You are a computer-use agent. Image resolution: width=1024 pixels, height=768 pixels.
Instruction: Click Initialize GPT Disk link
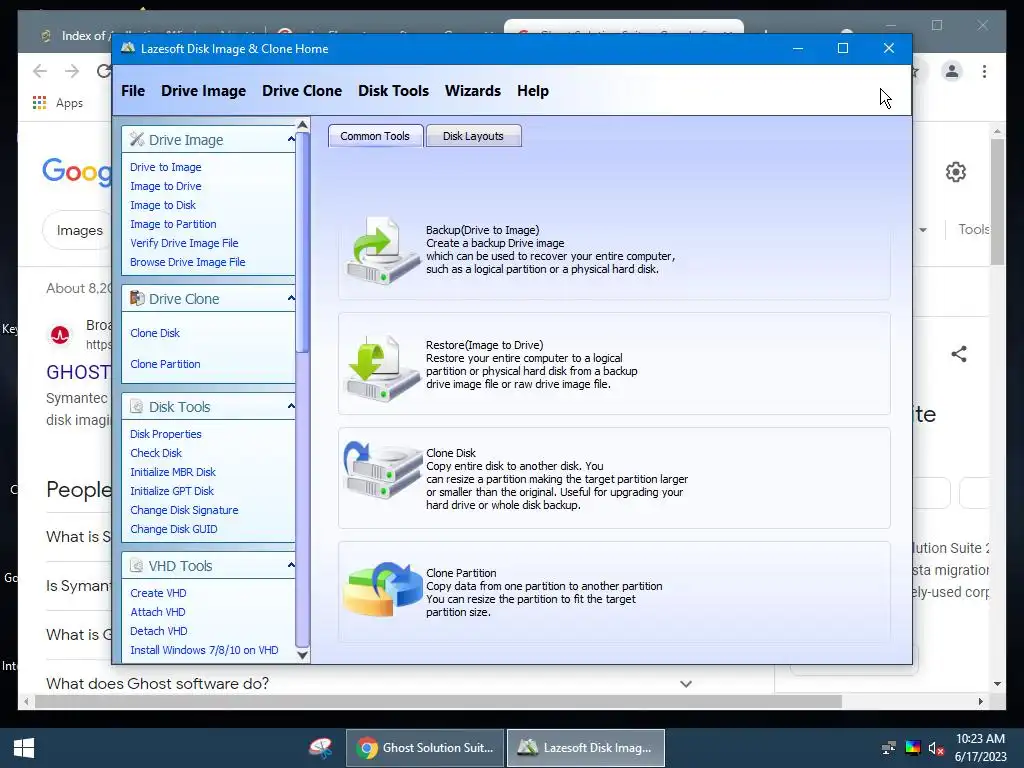tap(172, 491)
